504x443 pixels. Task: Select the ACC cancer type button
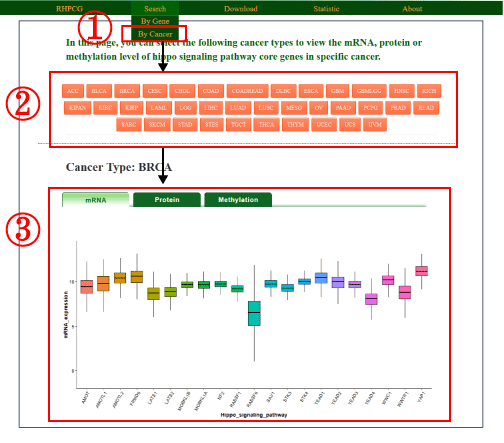(73, 91)
